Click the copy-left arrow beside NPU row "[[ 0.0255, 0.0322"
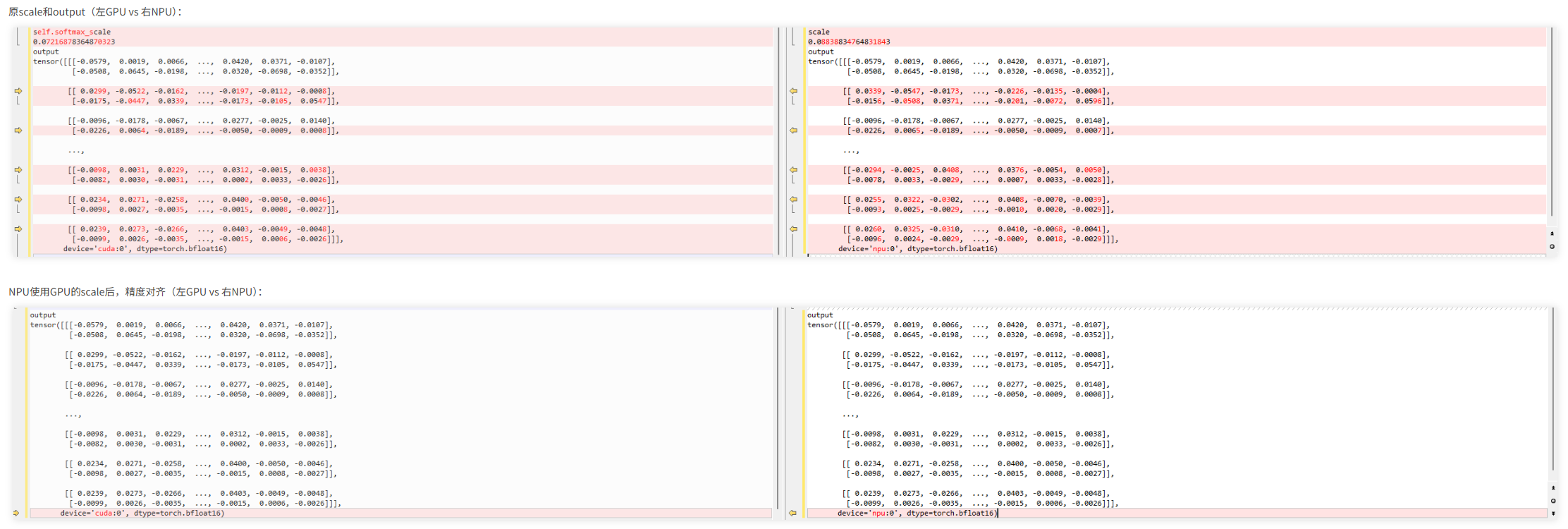Screen dimensions: 1568x529 (x=793, y=200)
